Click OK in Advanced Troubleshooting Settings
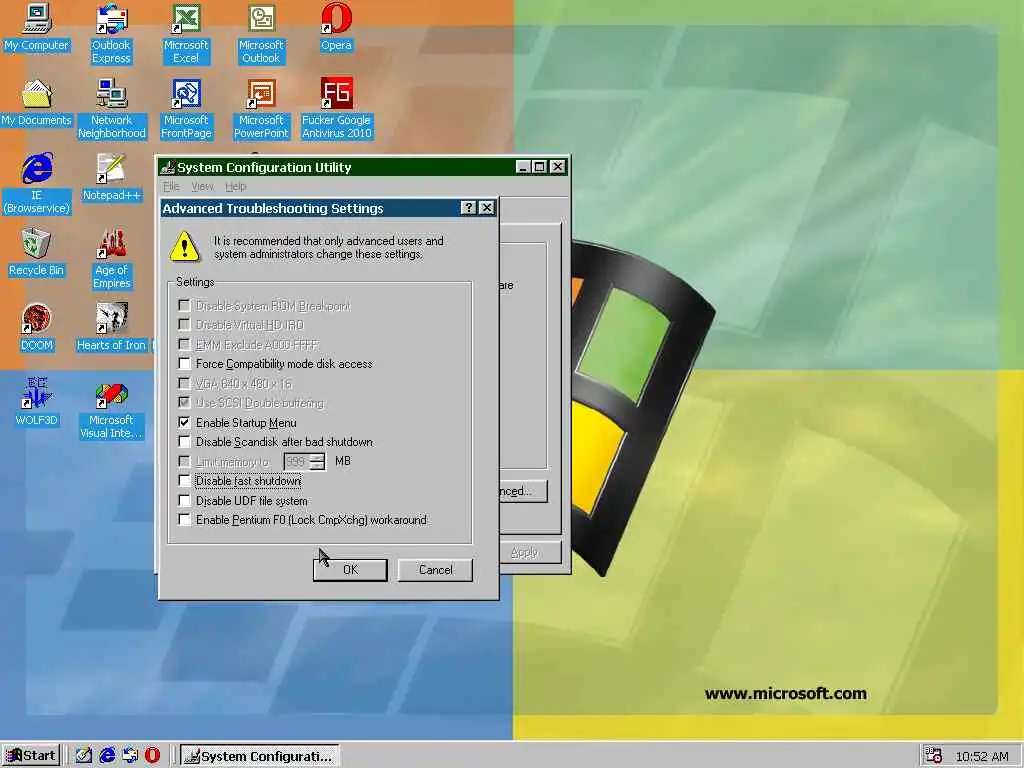The height and width of the screenshot is (768, 1024). 350,569
